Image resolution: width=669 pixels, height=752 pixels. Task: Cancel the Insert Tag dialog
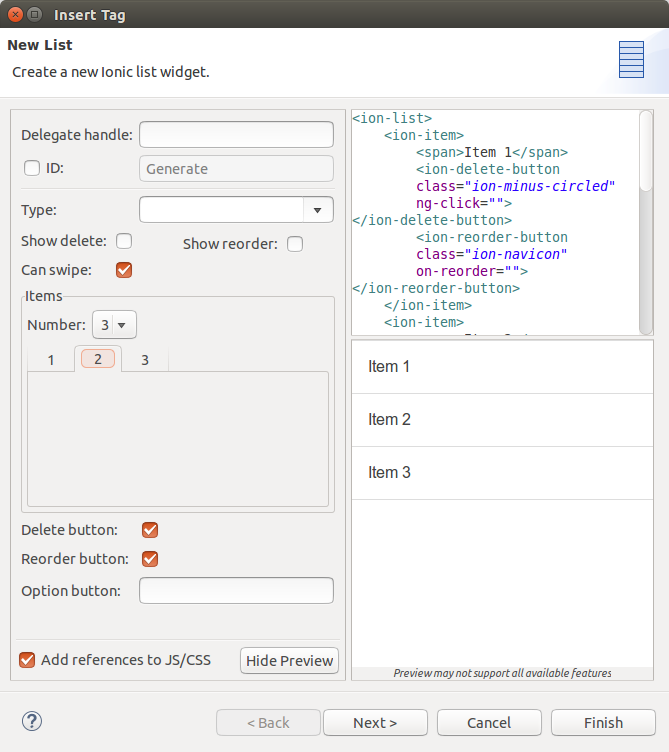point(489,722)
